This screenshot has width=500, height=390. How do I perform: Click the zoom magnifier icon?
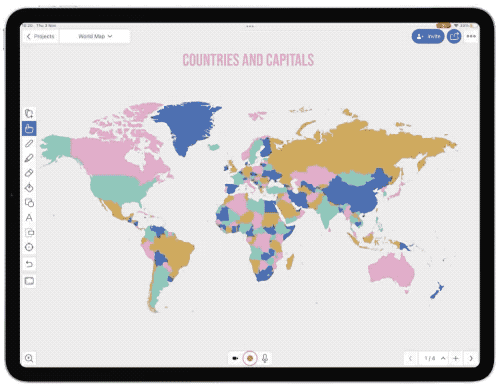click(29, 358)
